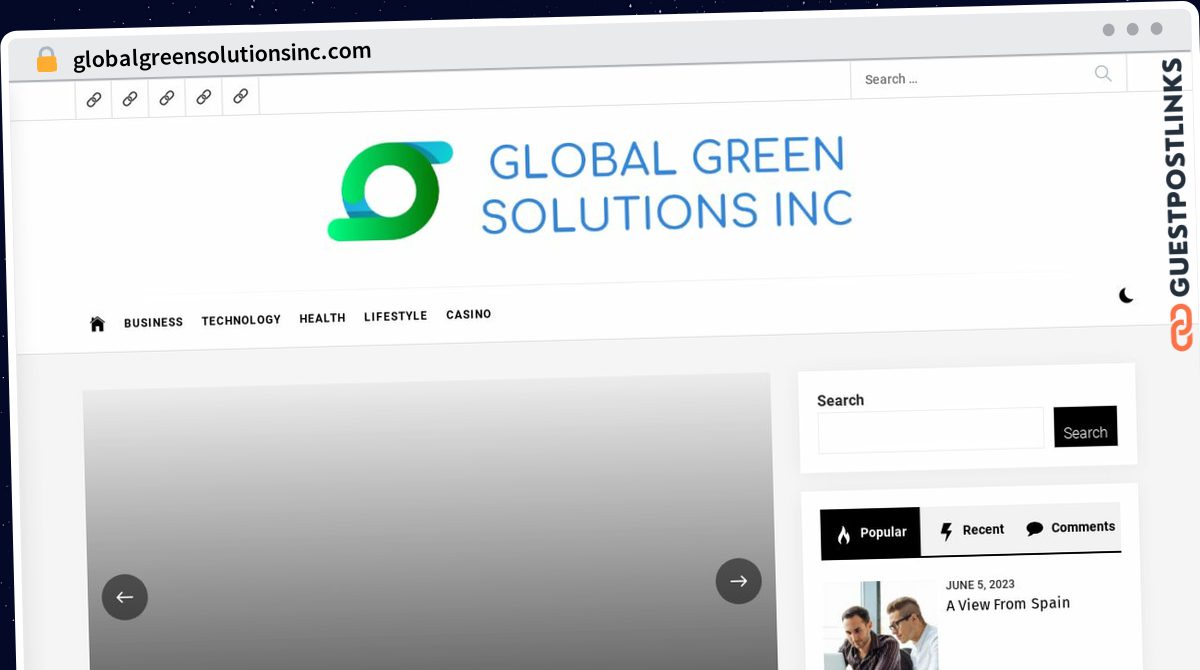Click the third link icon in top bar
The width and height of the screenshot is (1200, 670).
pos(167,98)
